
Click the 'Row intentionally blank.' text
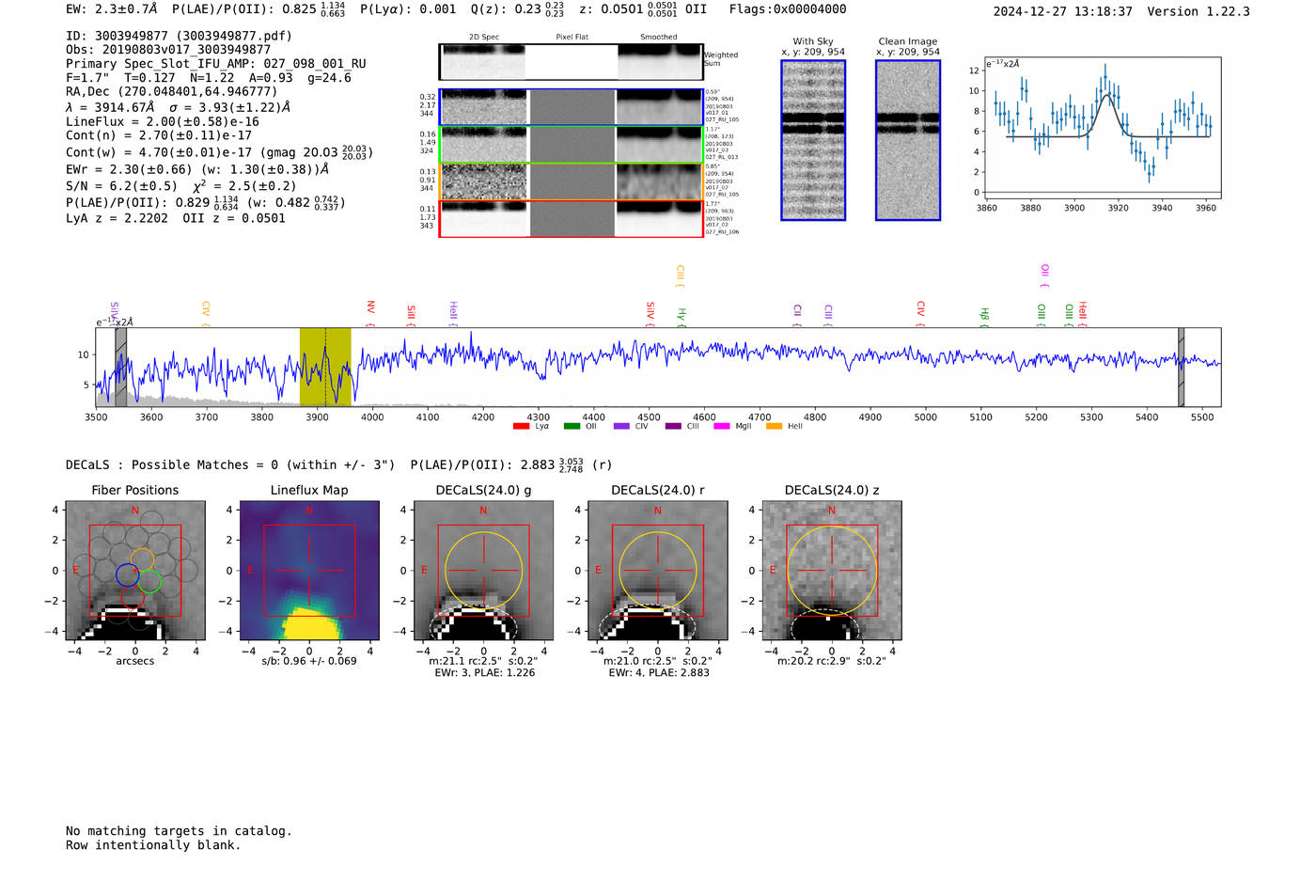pyautogui.click(x=153, y=845)
